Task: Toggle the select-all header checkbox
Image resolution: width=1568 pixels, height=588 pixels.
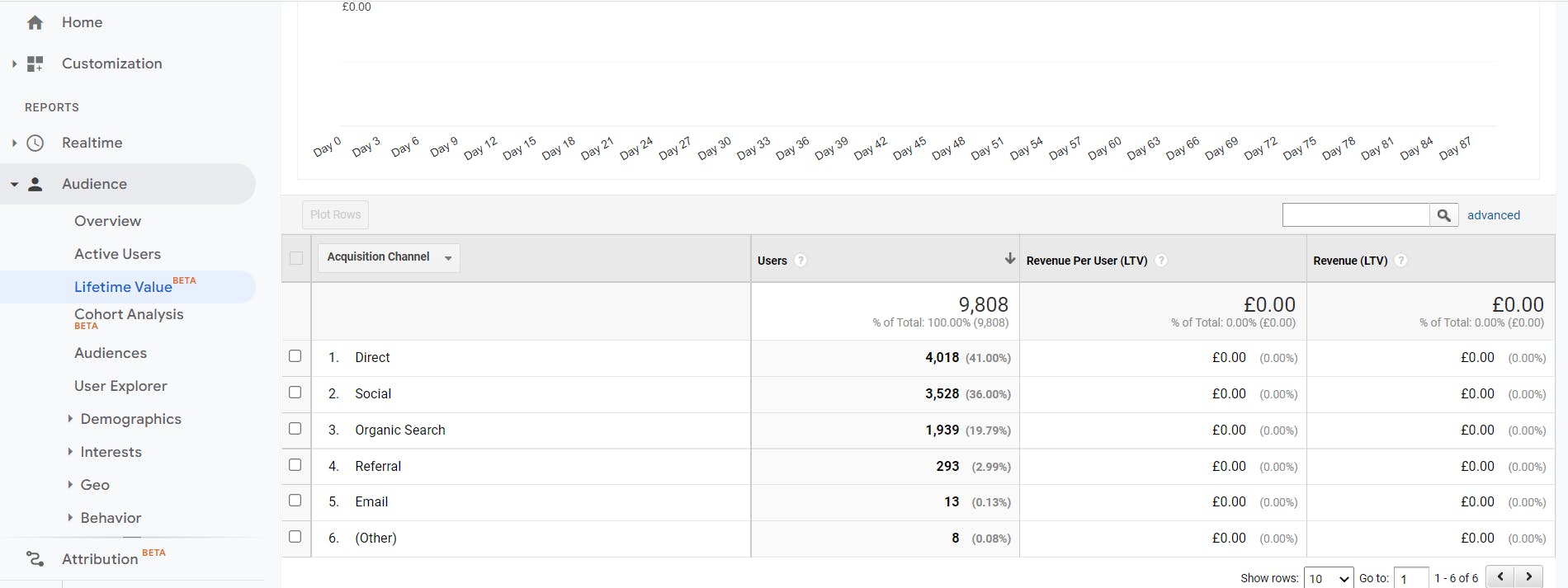Action: pos(296,258)
